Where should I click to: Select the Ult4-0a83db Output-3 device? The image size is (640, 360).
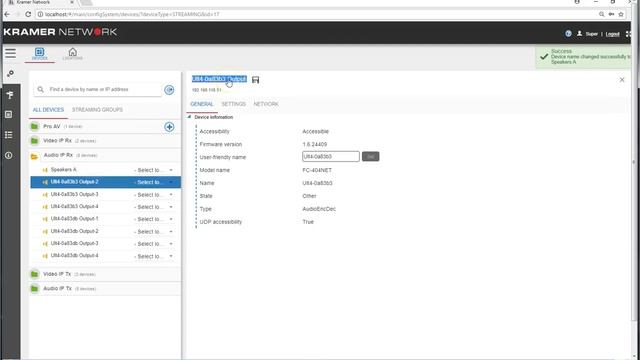74,243
